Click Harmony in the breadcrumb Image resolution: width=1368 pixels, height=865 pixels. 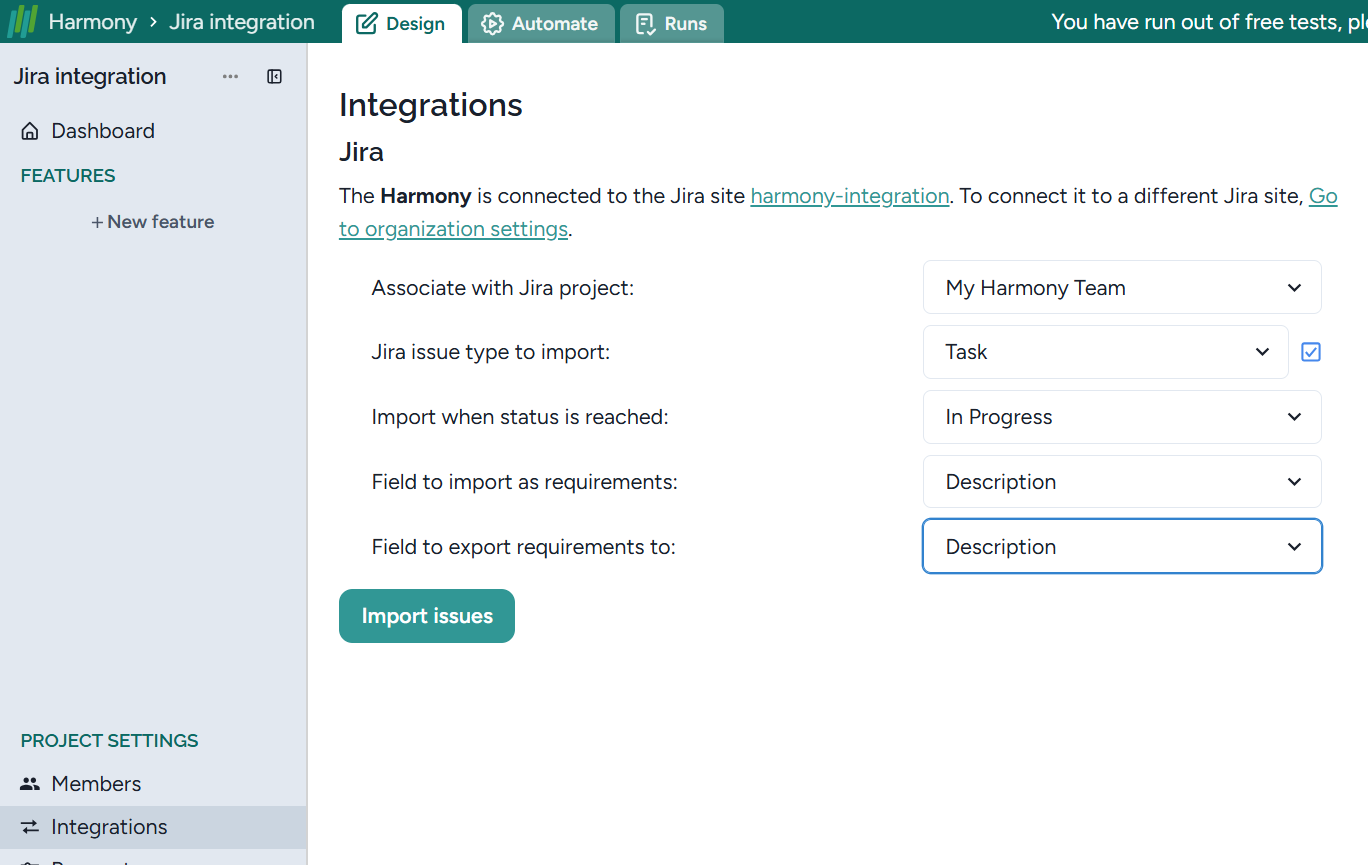[x=92, y=22]
